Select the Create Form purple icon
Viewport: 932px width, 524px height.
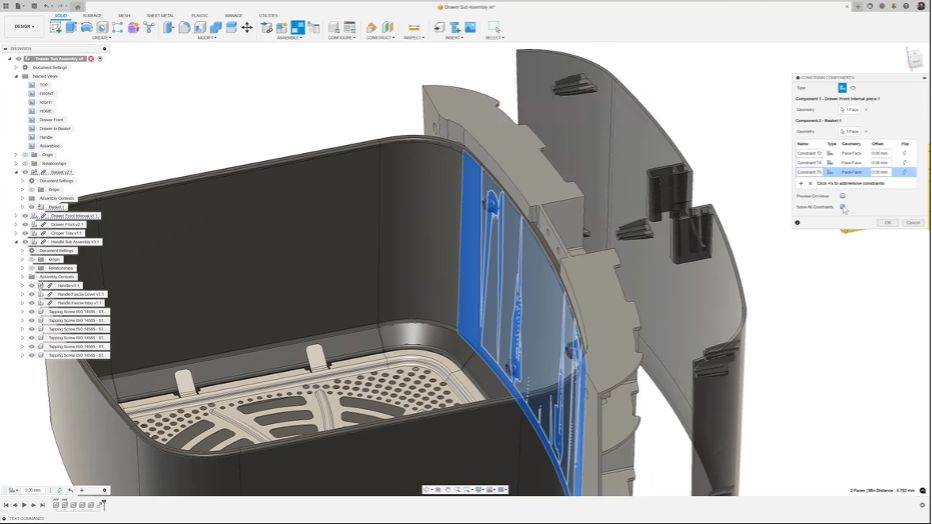(x=133, y=27)
